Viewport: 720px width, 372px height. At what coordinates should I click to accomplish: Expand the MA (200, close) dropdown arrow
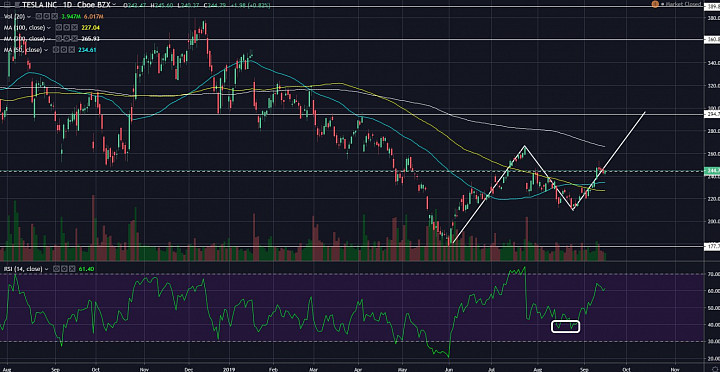pos(49,39)
